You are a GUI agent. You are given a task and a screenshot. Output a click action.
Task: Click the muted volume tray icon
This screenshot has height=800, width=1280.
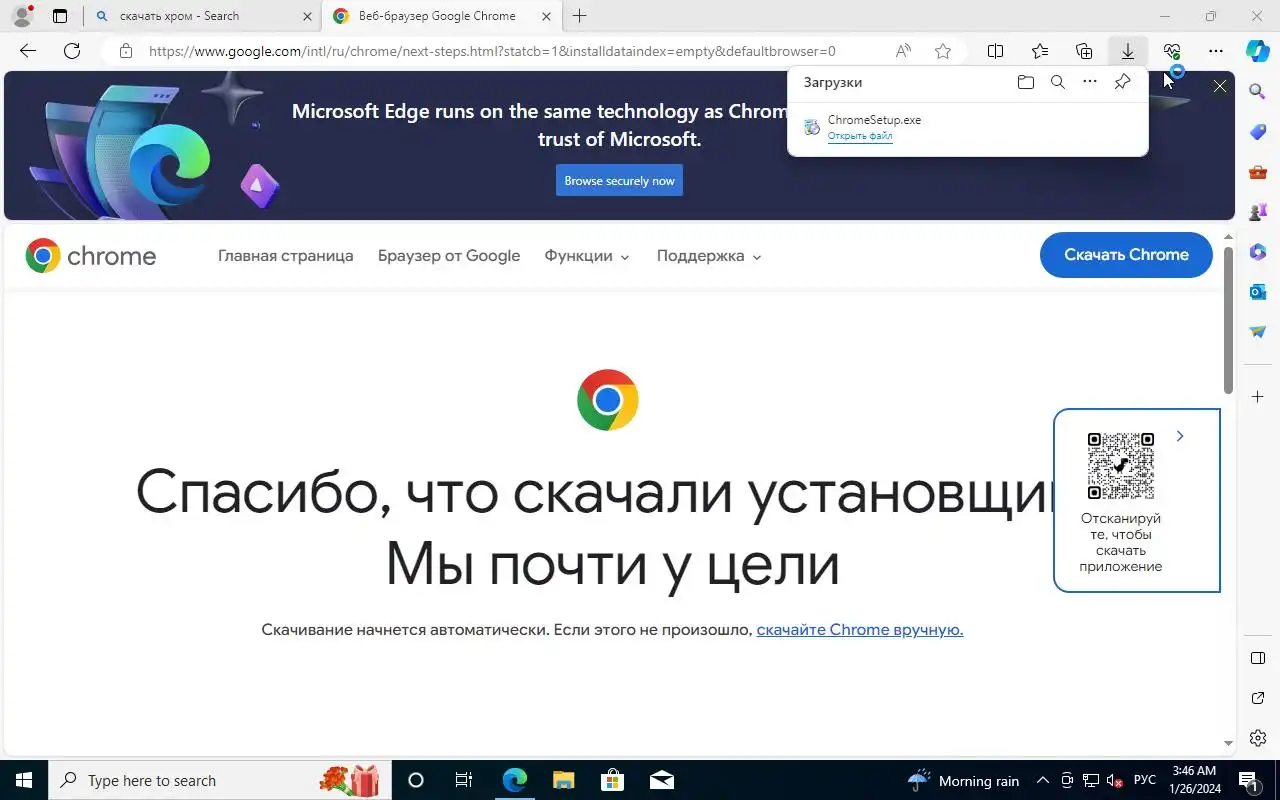click(x=1115, y=781)
